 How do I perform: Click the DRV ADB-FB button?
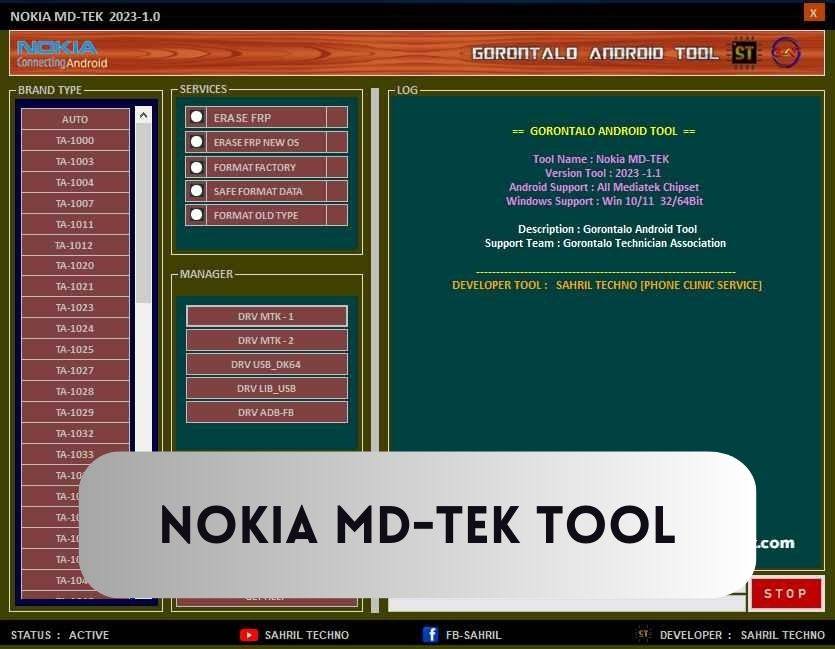pos(266,412)
